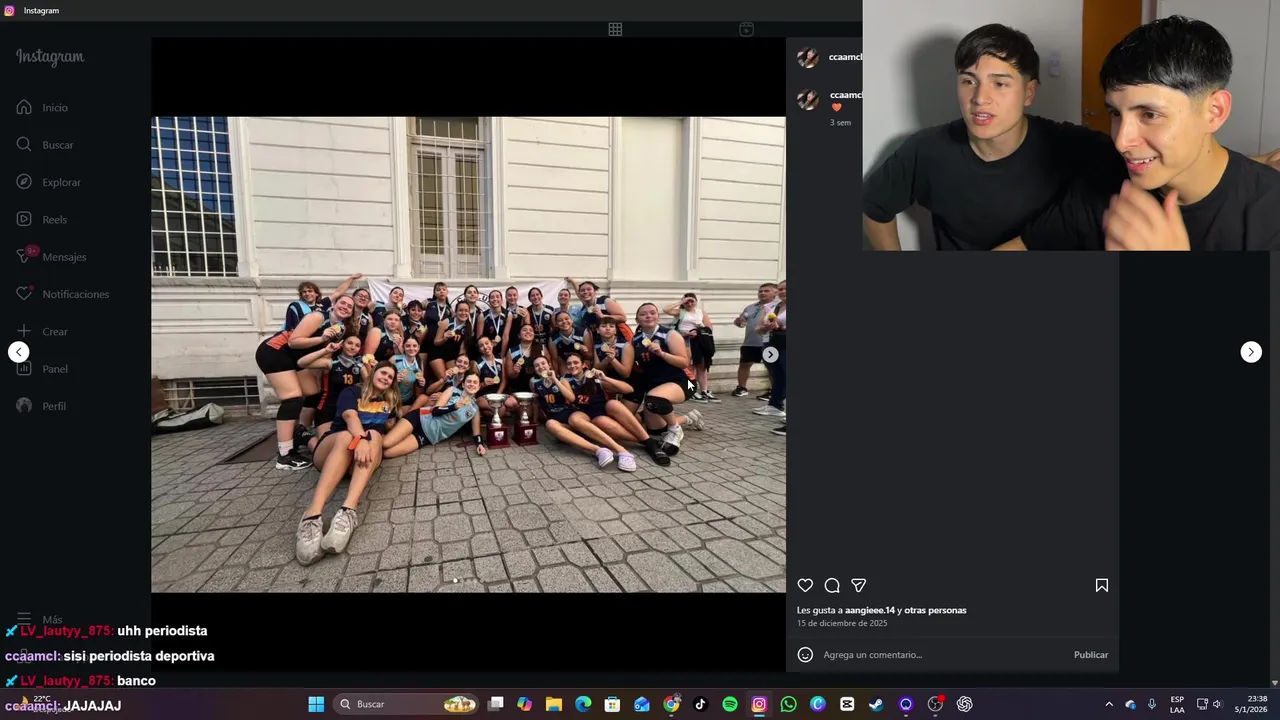Image resolution: width=1280 pixels, height=720 pixels.
Task: Click the taskbar Buscar search box
Action: 405,704
